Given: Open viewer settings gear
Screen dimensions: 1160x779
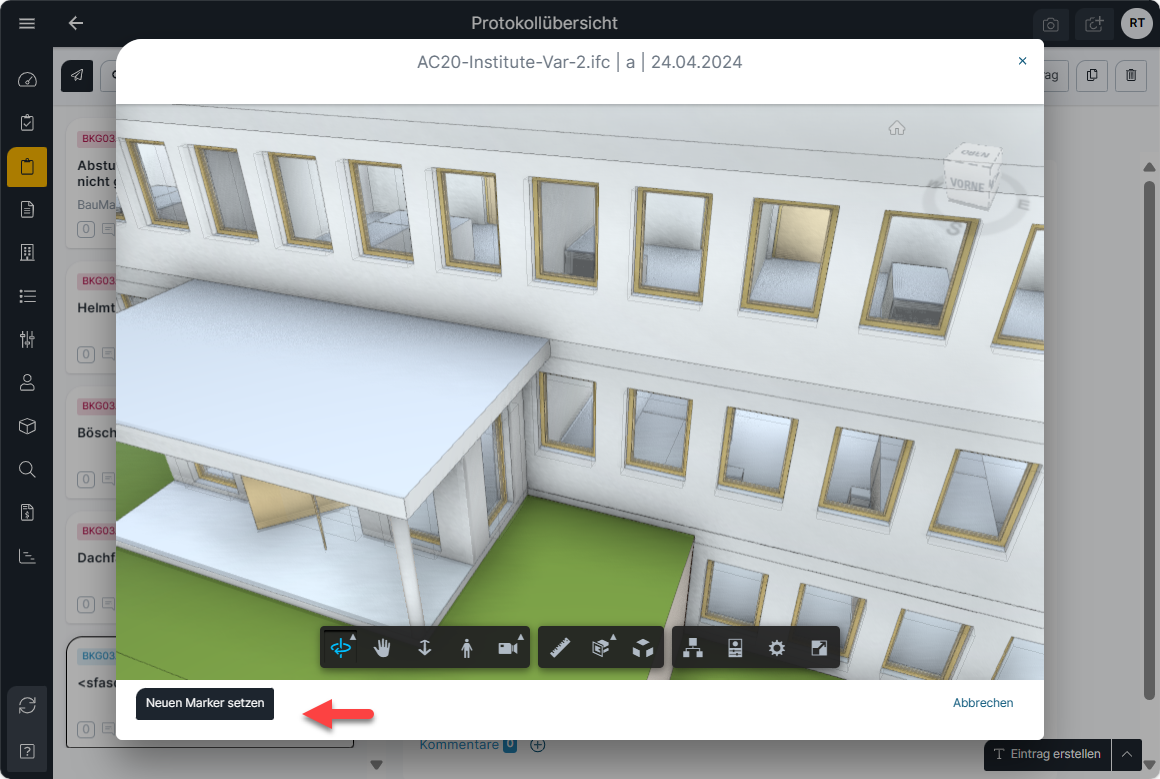Looking at the screenshot, I should (777, 648).
